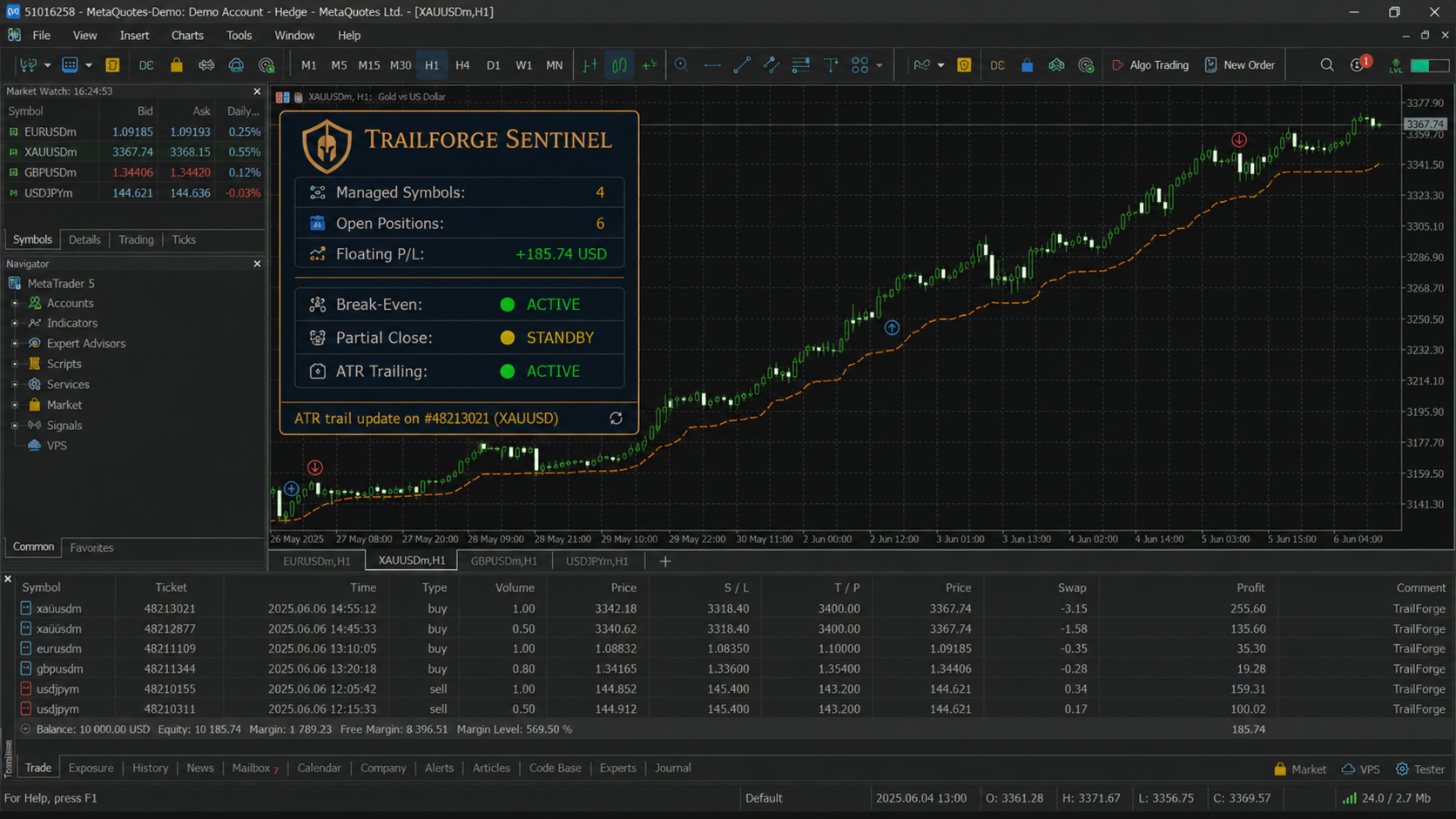The image size is (1456, 819).
Task: Click the green LVL indicator icon
Action: pos(1396,65)
